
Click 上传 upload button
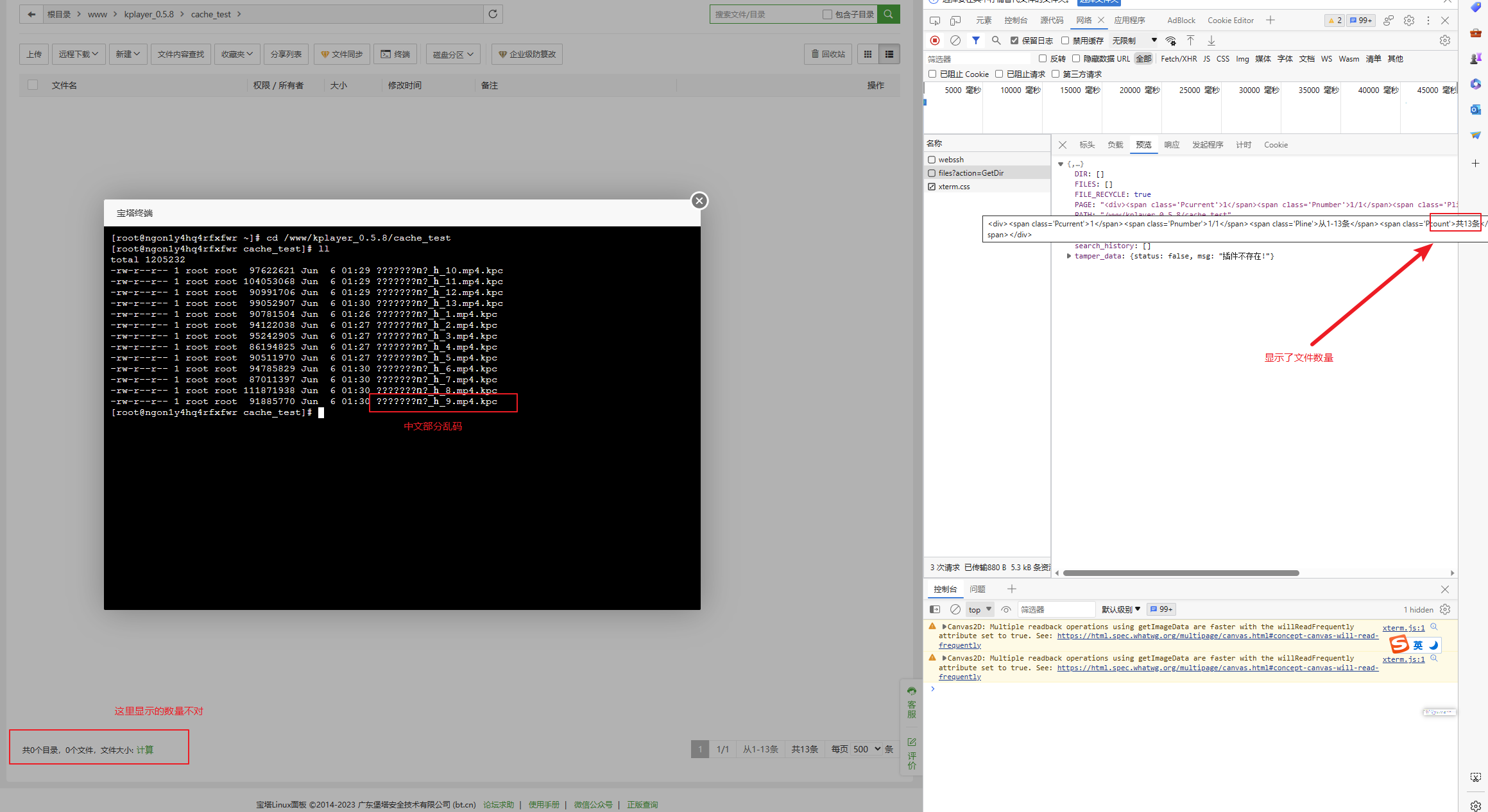pos(34,55)
